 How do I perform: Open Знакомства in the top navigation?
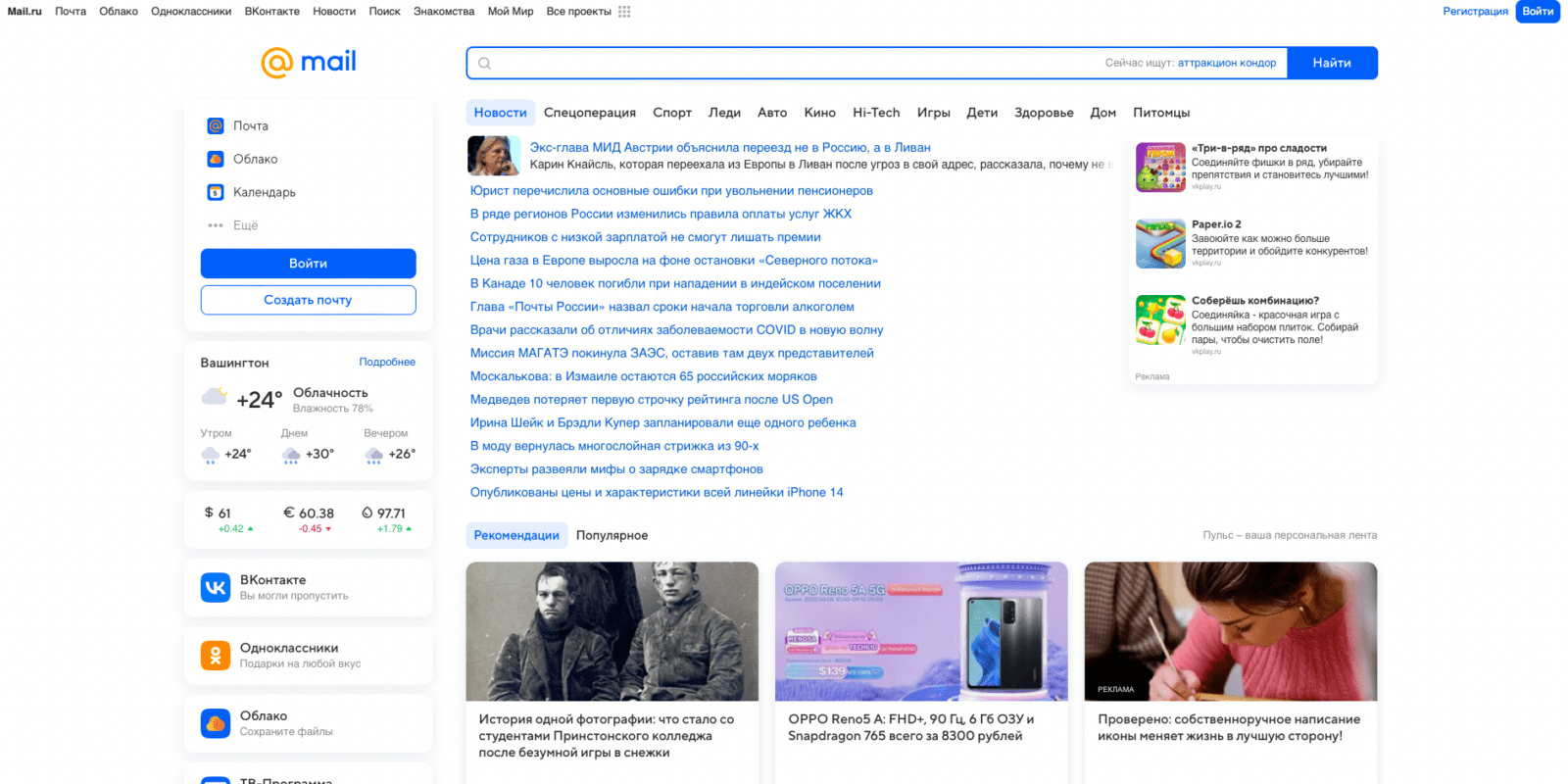click(444, 12)
